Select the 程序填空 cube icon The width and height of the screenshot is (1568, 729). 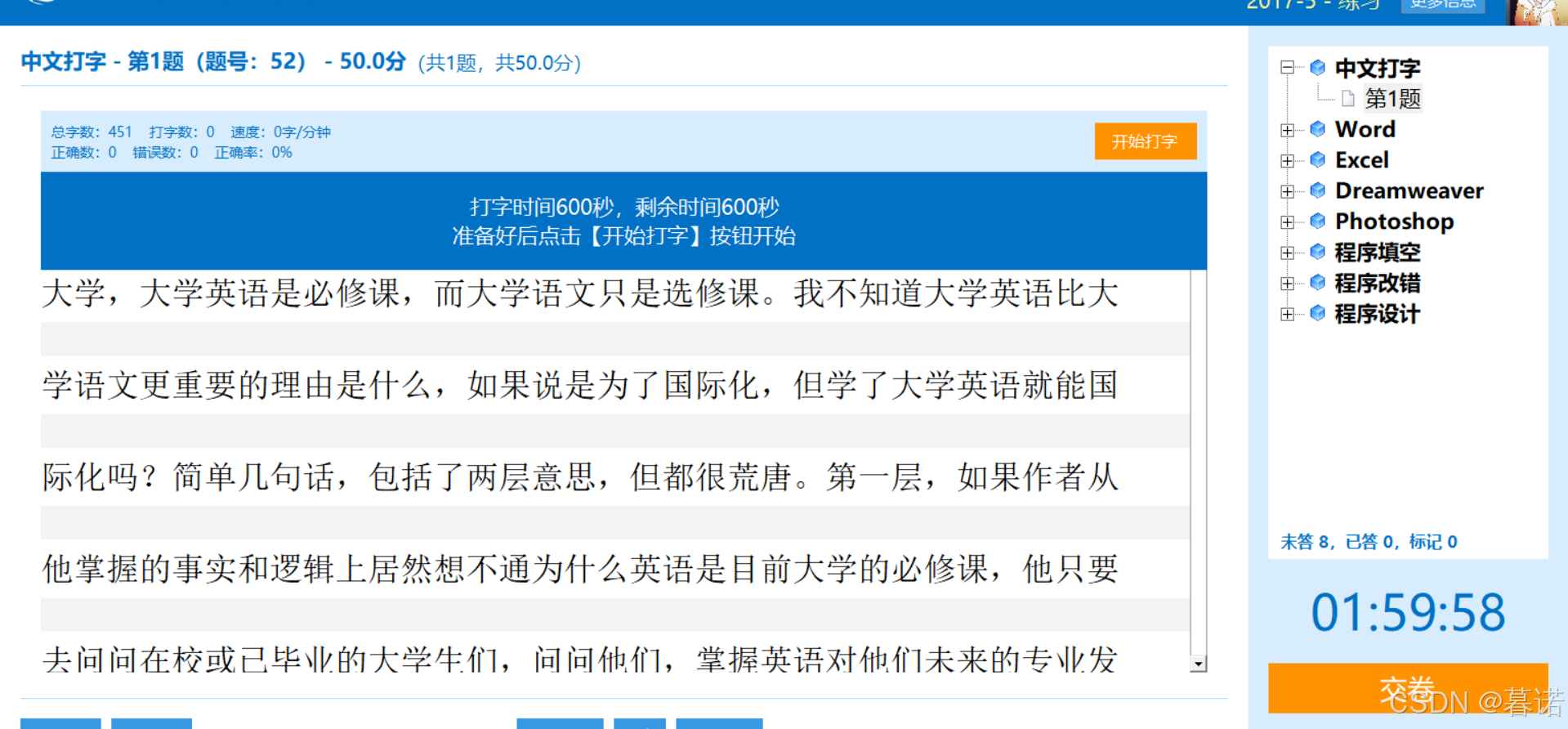coord(1317,252)
